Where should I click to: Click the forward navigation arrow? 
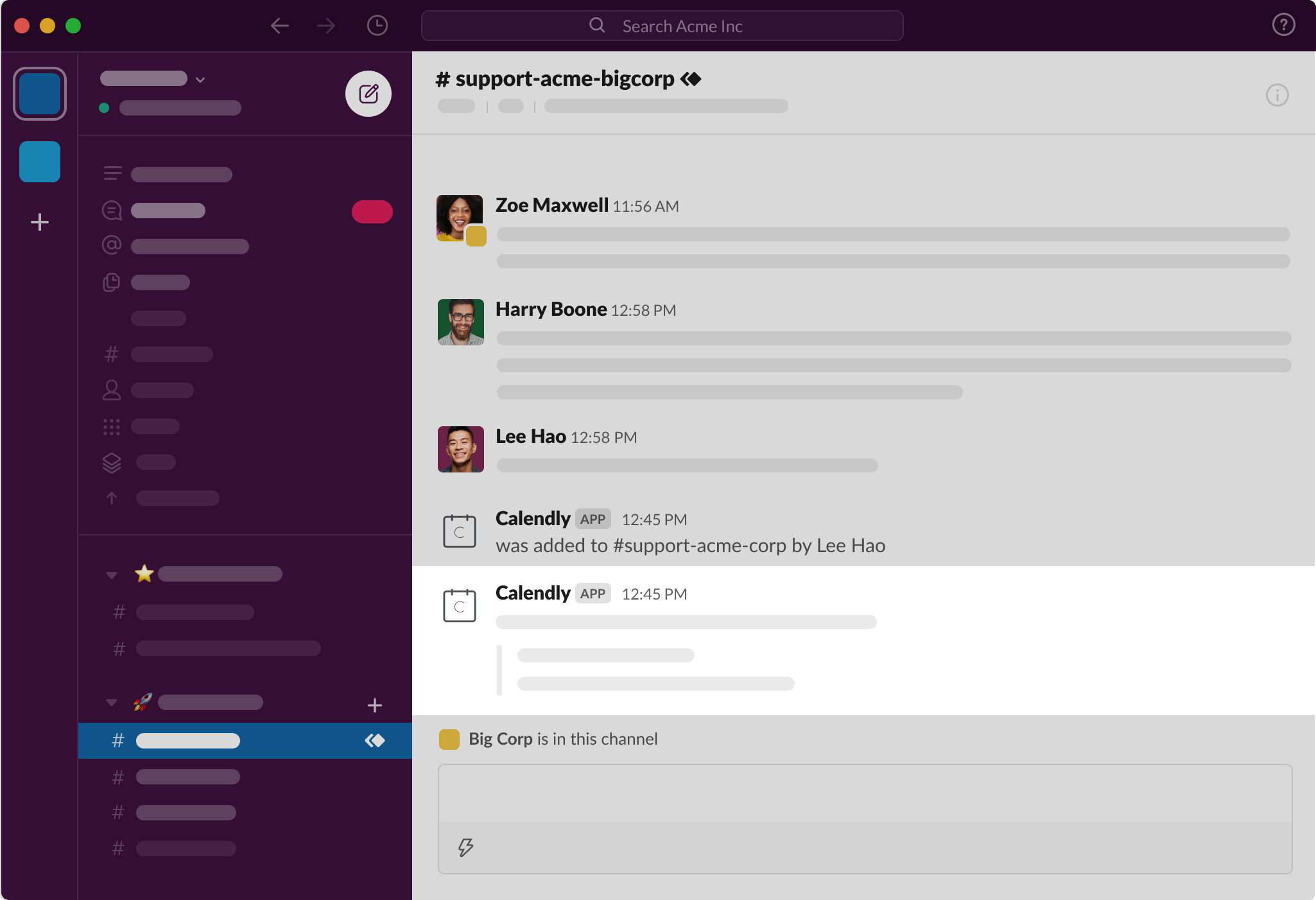pyautogui.click(x=326, y=26)
